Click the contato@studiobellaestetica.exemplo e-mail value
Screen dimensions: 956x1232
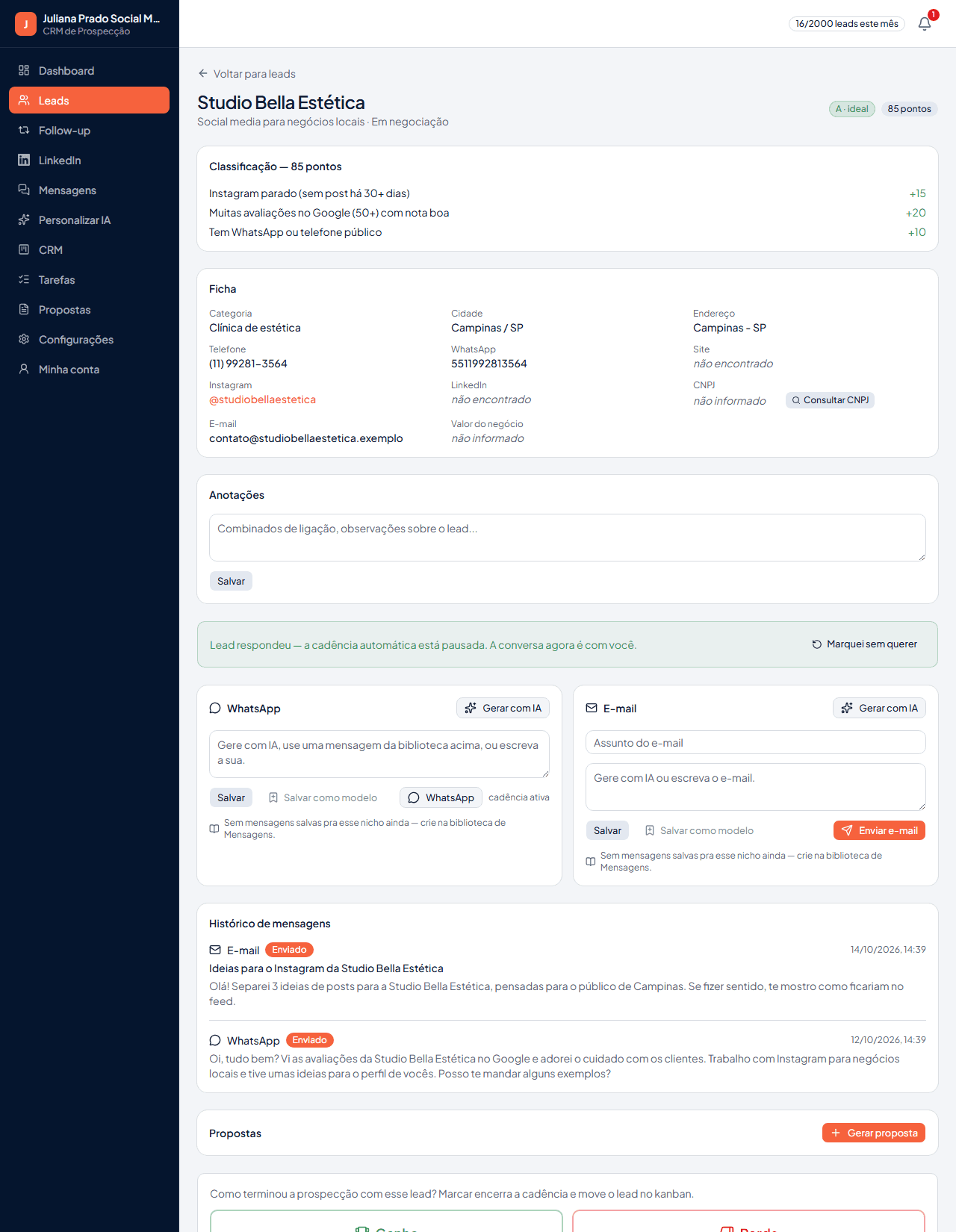[306, 438]
